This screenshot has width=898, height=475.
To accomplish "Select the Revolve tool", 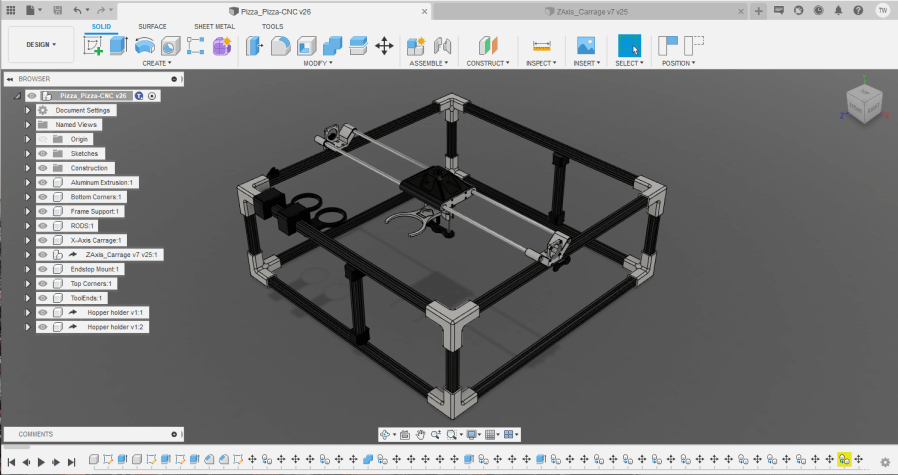I will (x=145, y=46).
